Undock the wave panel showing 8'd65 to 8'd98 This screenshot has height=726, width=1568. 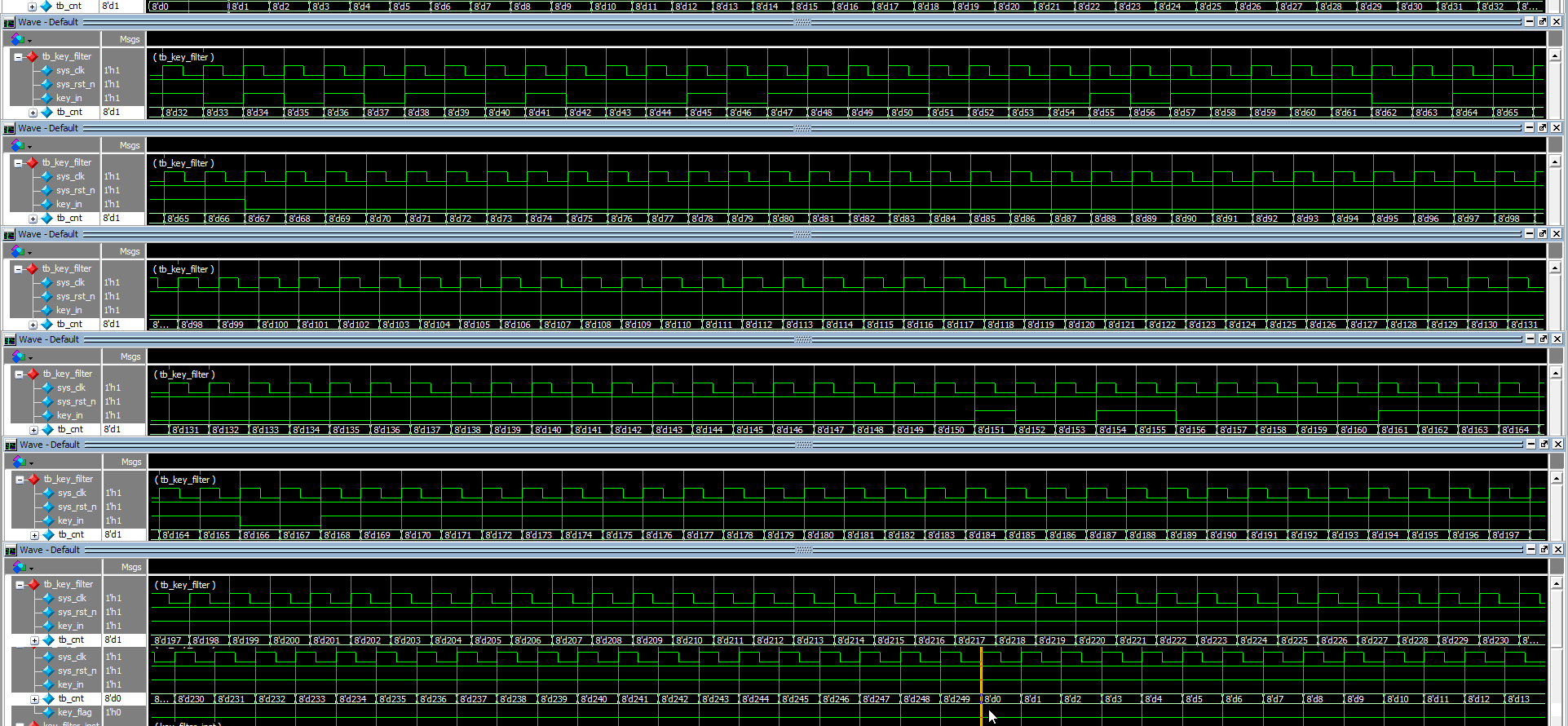coord(1543,128)
